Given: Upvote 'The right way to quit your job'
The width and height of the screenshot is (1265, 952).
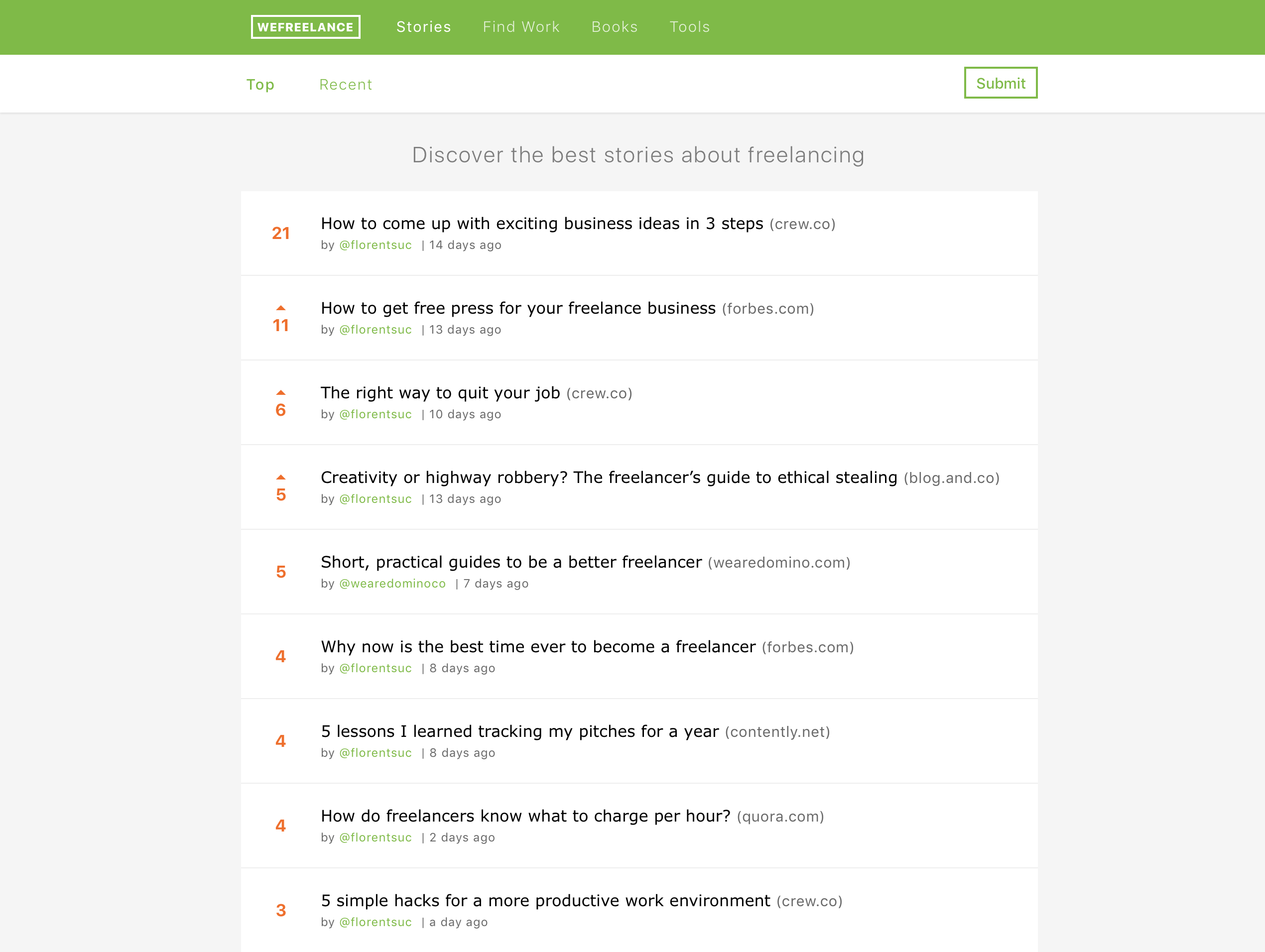Looking at the screenshot, I should [281, 393].
